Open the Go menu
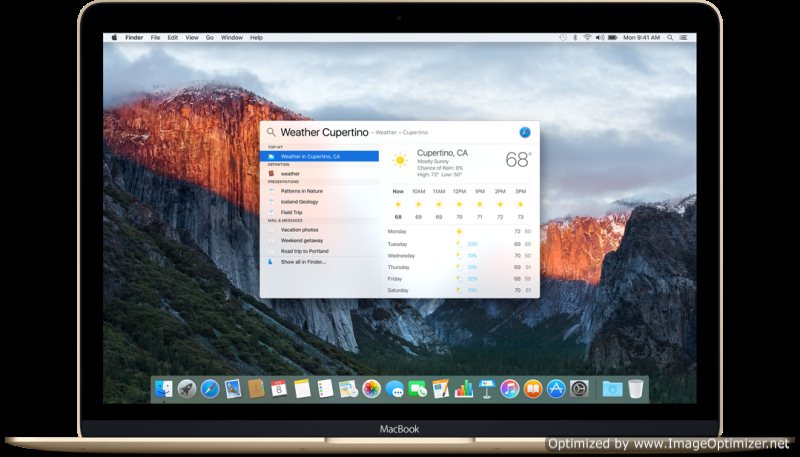Screen dimensions: 800x457 [210, 37]
